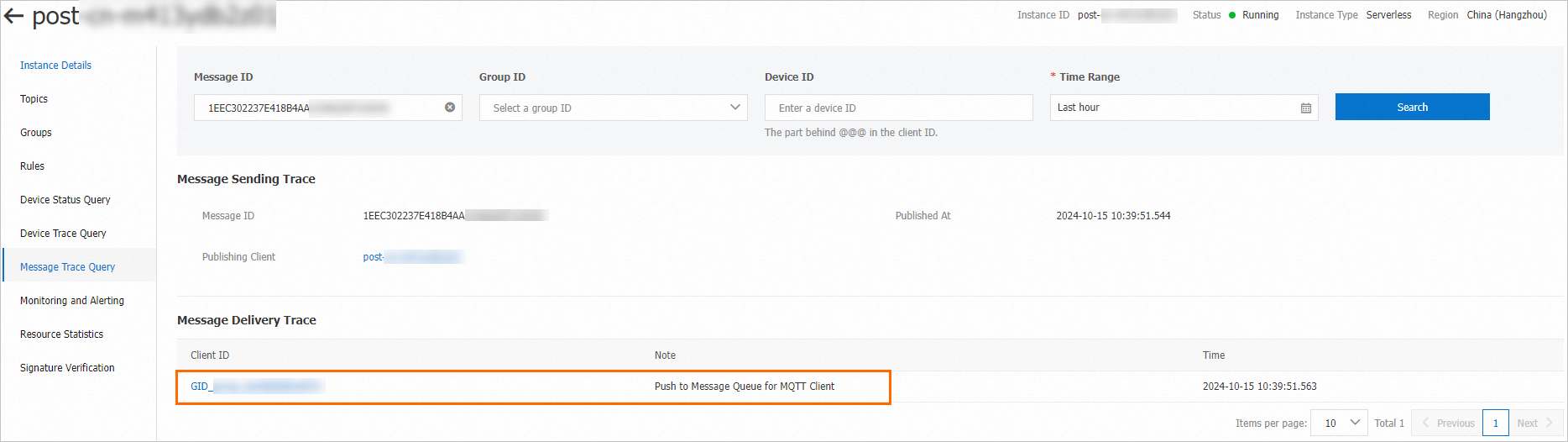Open Device Trace Query page
The height and width of the screenshot is (442, 1568).
(x=63, y=234)
